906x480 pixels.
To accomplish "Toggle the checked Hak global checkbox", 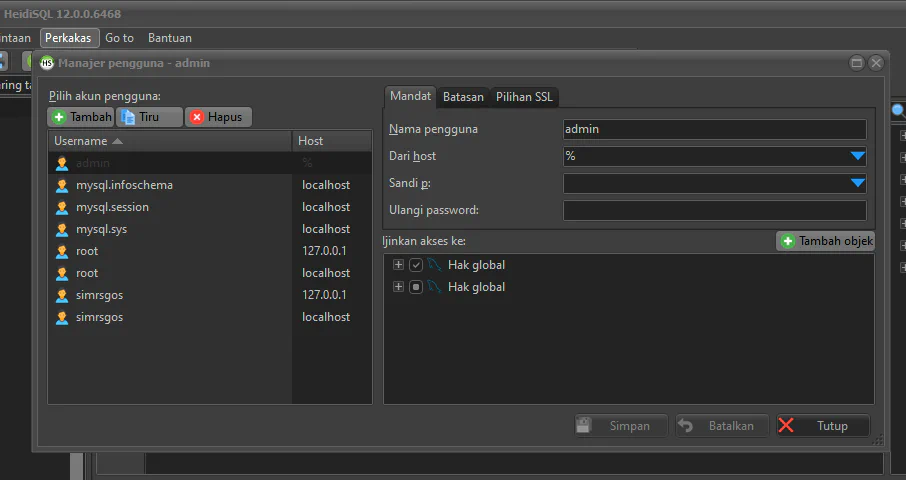I will pos(416,265).
